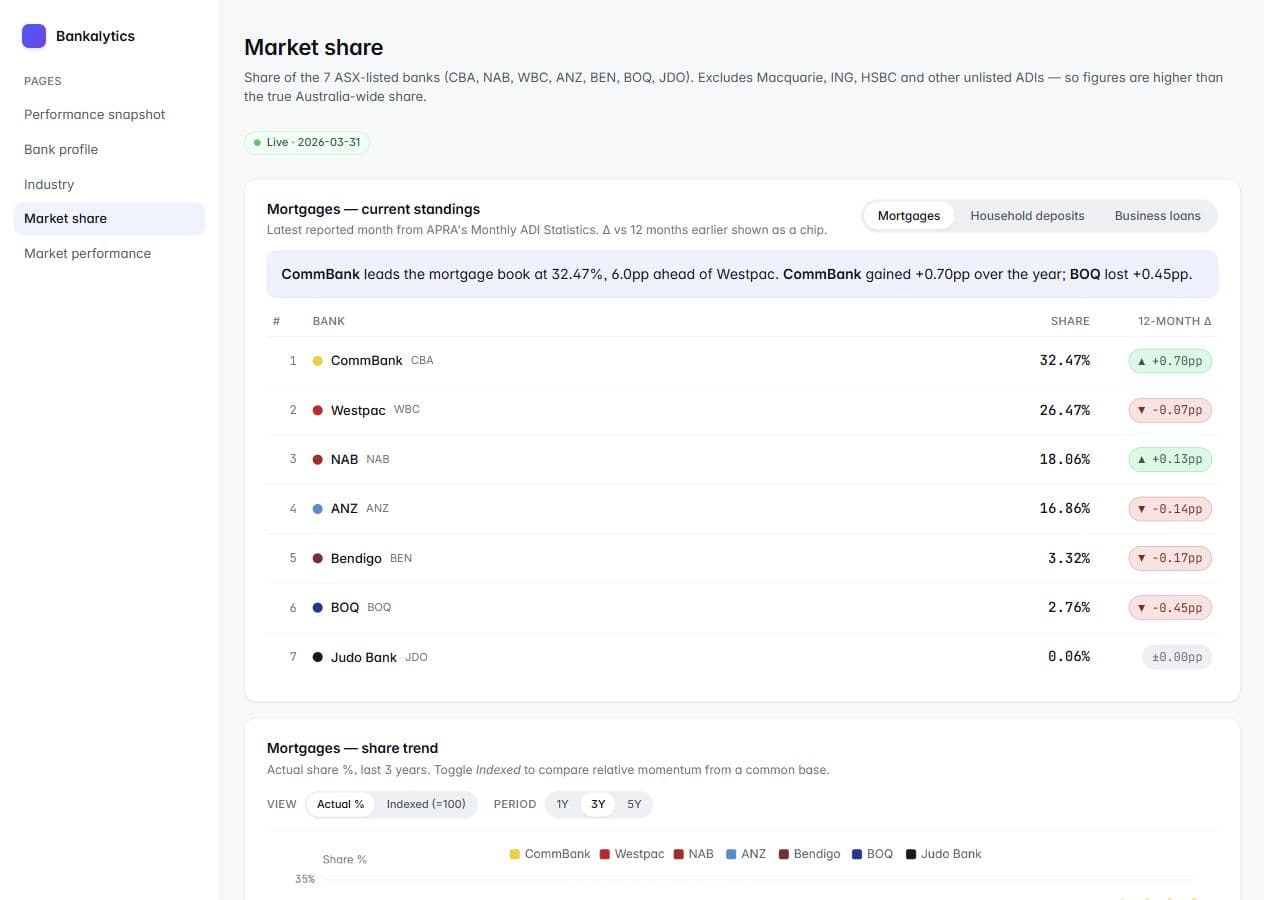This screenshot has width=1264, height=900.
Task: Set trend period to 1Y
Action: (562, 804)
